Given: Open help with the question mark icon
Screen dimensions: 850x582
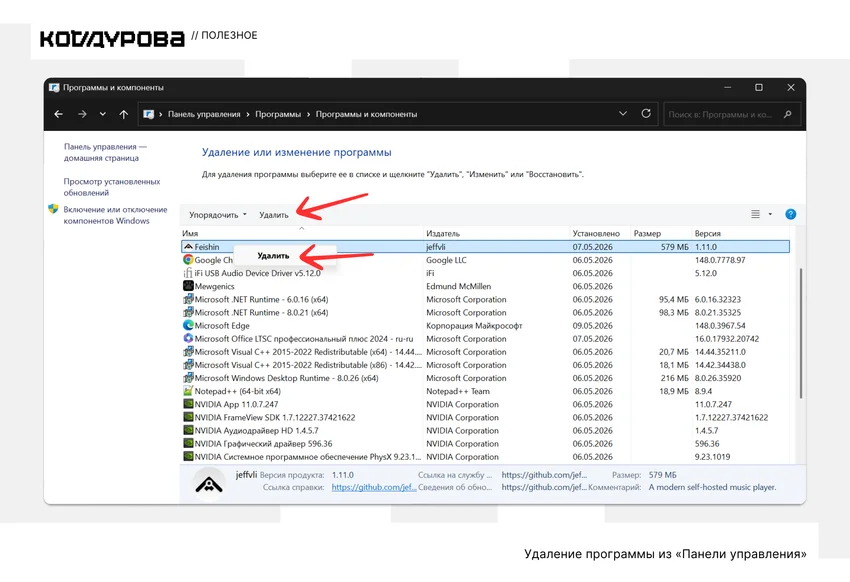Looking at the screenshot, I should point(791,215).
